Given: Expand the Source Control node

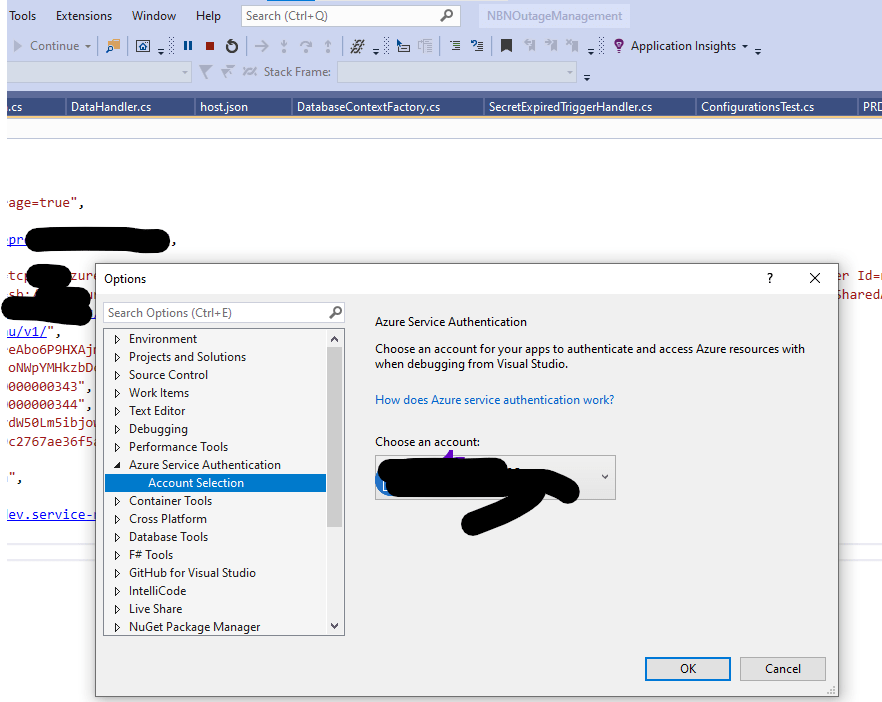Looking at the screenshot, I should tap(117, 375).
